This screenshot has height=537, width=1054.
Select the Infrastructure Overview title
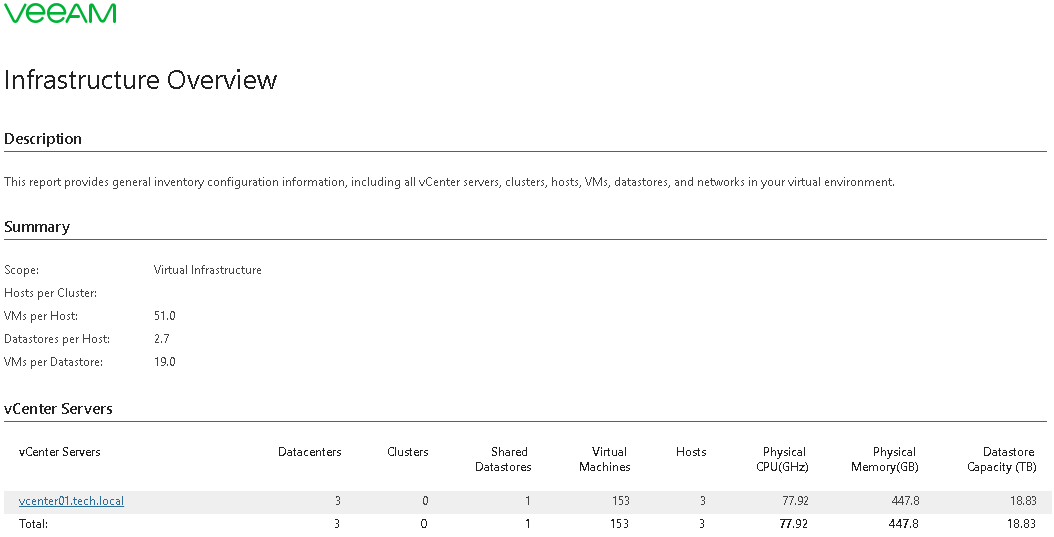[x=140, y=80]
